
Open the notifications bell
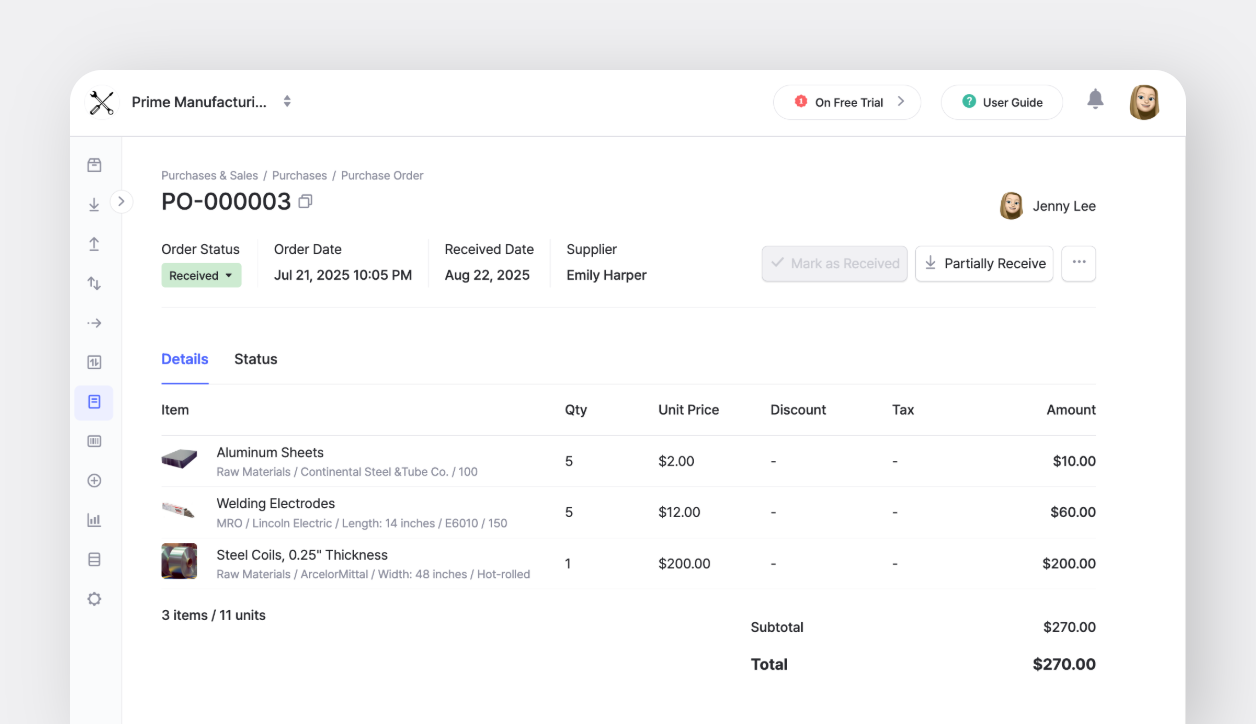click(1094, 98)
